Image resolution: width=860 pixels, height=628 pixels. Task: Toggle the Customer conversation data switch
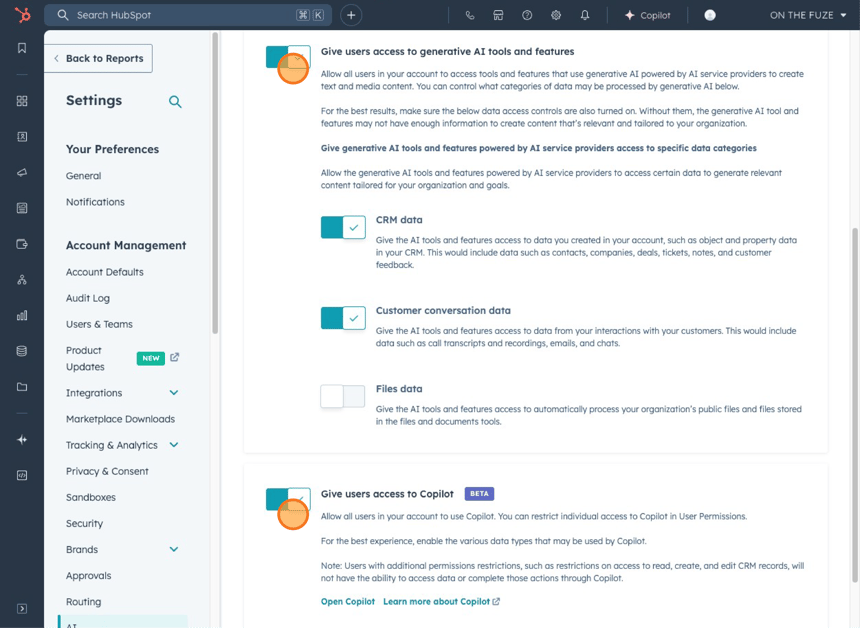point(343,318)
